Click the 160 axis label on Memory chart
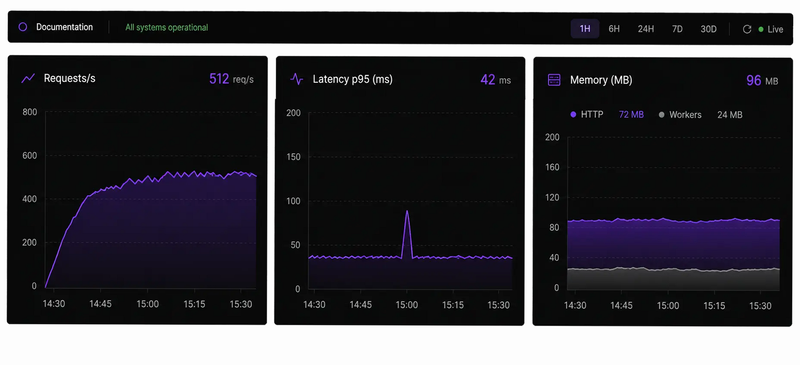 [553, 167]
